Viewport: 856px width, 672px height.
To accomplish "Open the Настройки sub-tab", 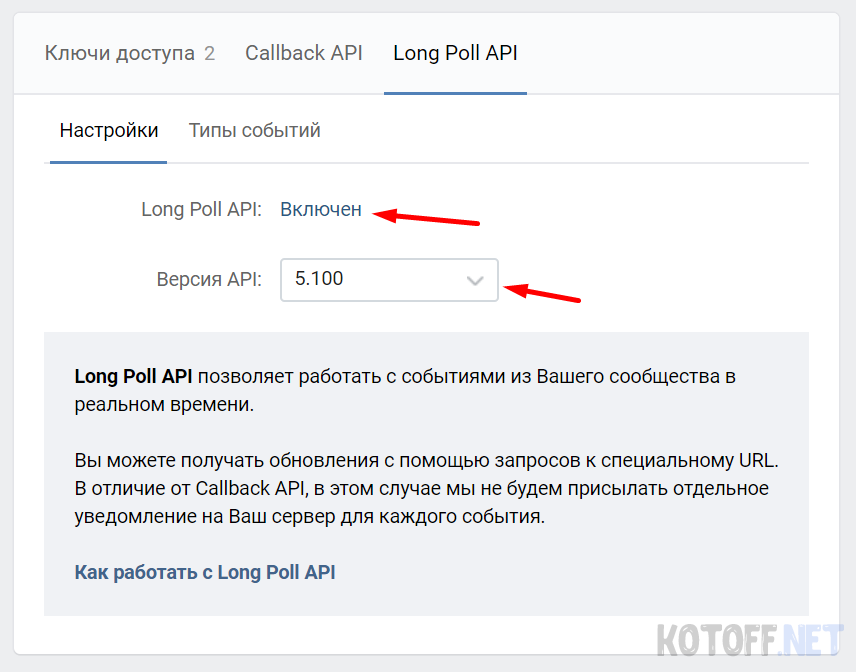I will click(x=109, y=131).
